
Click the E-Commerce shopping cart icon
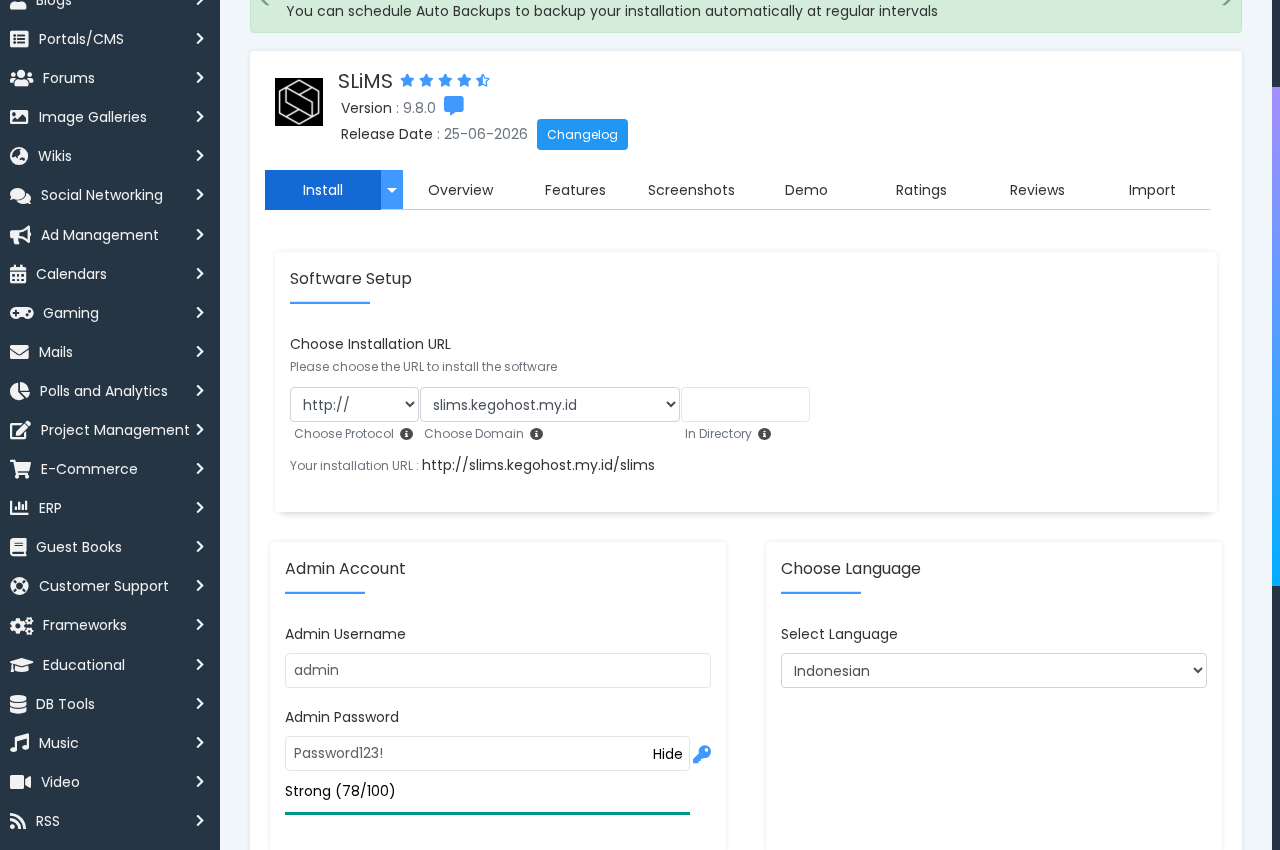tap(20, 469)
